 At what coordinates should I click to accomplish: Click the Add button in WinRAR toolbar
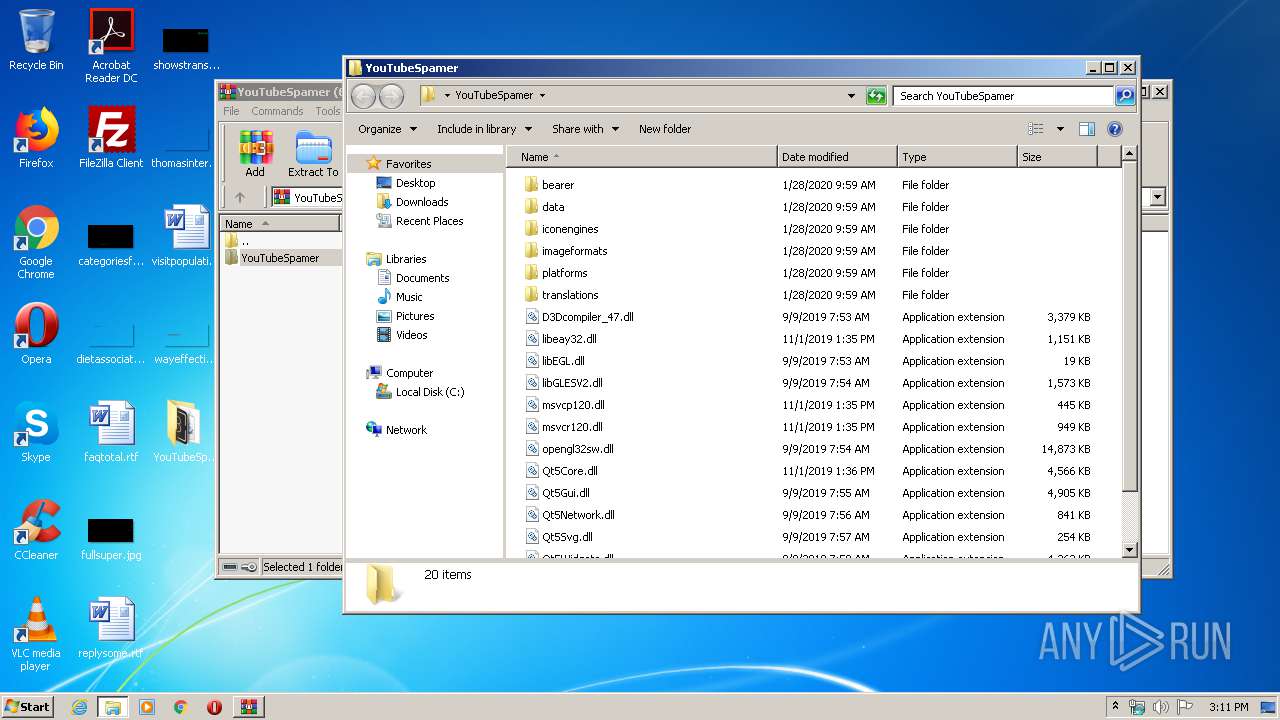(x=255, y=154)
